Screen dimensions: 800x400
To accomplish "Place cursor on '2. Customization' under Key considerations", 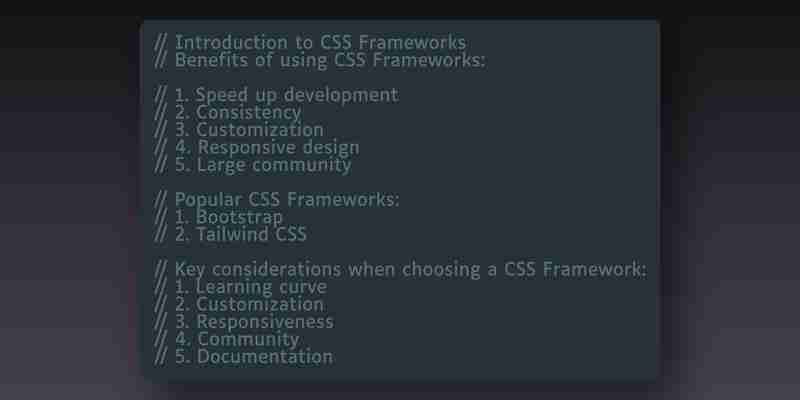I will coord(239,304).
